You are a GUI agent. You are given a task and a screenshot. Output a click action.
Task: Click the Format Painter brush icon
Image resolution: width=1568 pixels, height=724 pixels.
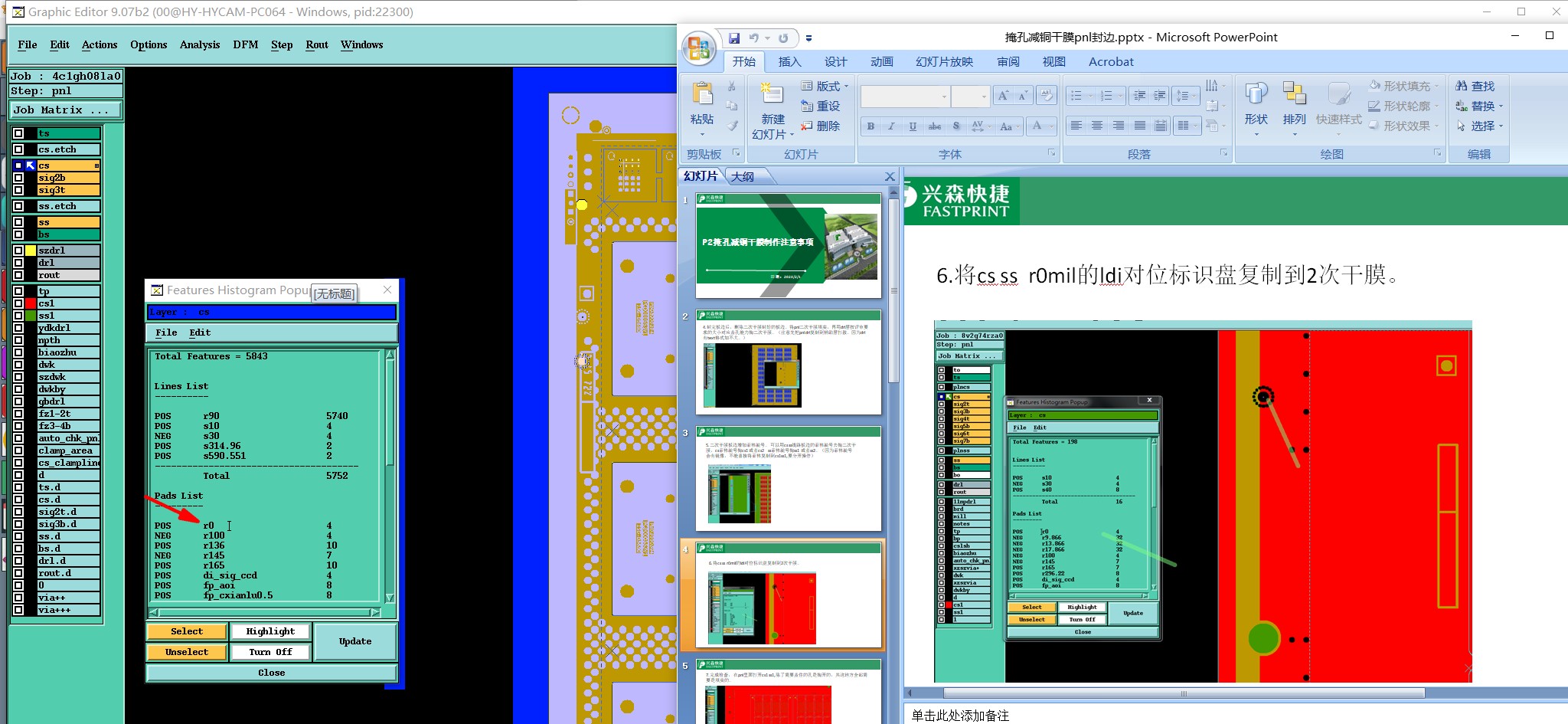732,125
